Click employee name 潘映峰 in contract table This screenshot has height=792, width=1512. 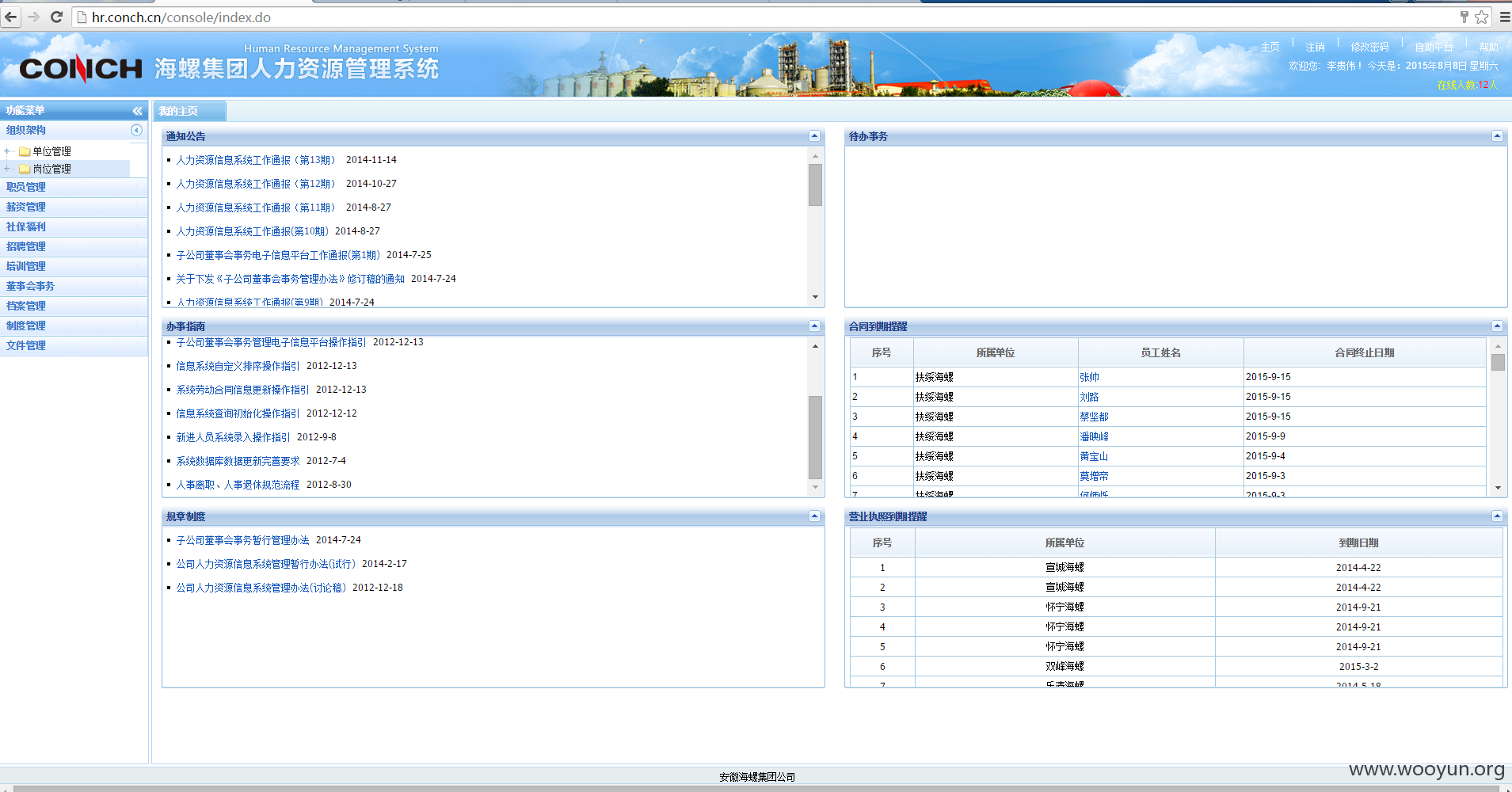1094,436
